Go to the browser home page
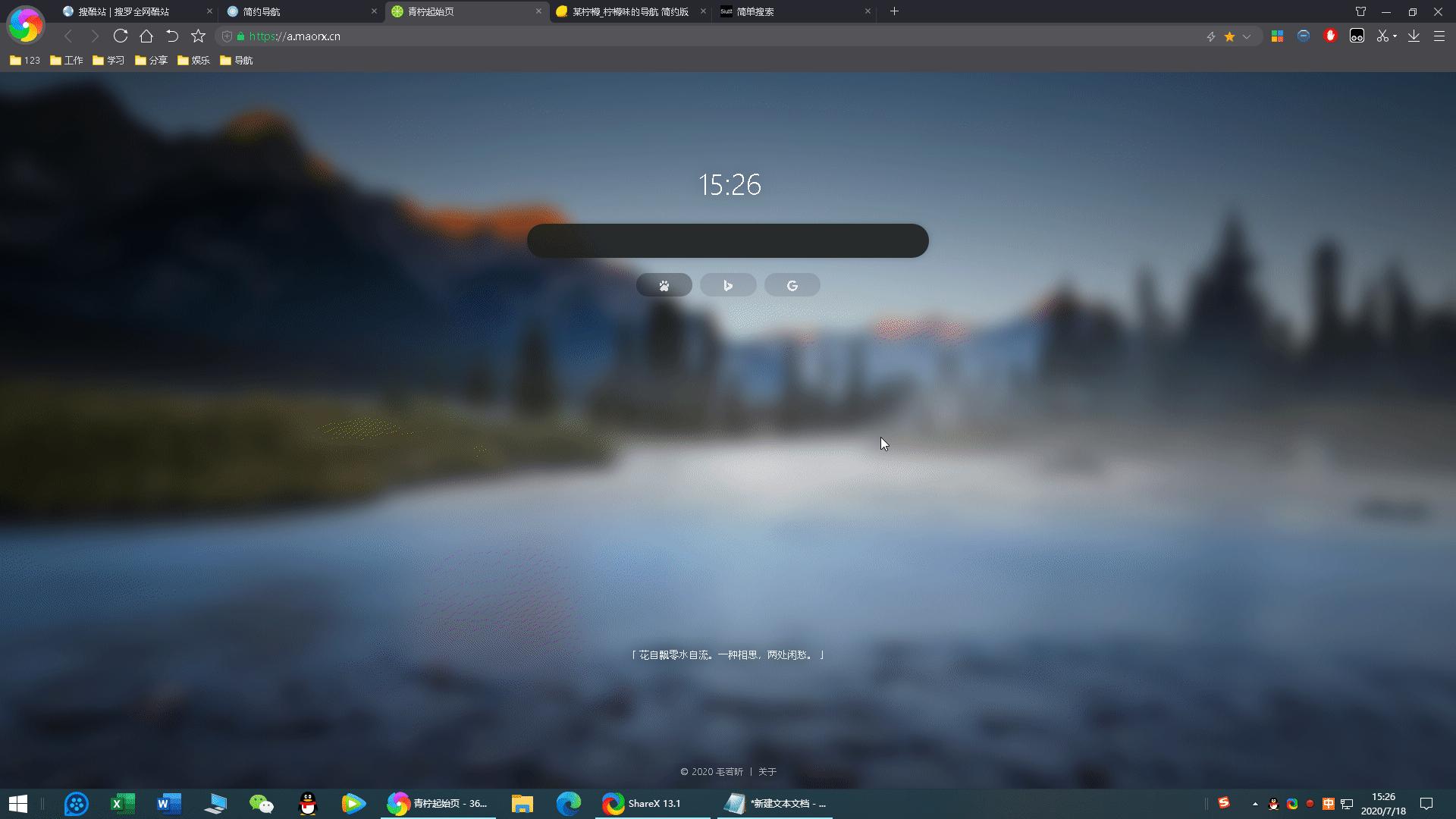This screenshot has height=819, width=1456. [x=146, y=36]
